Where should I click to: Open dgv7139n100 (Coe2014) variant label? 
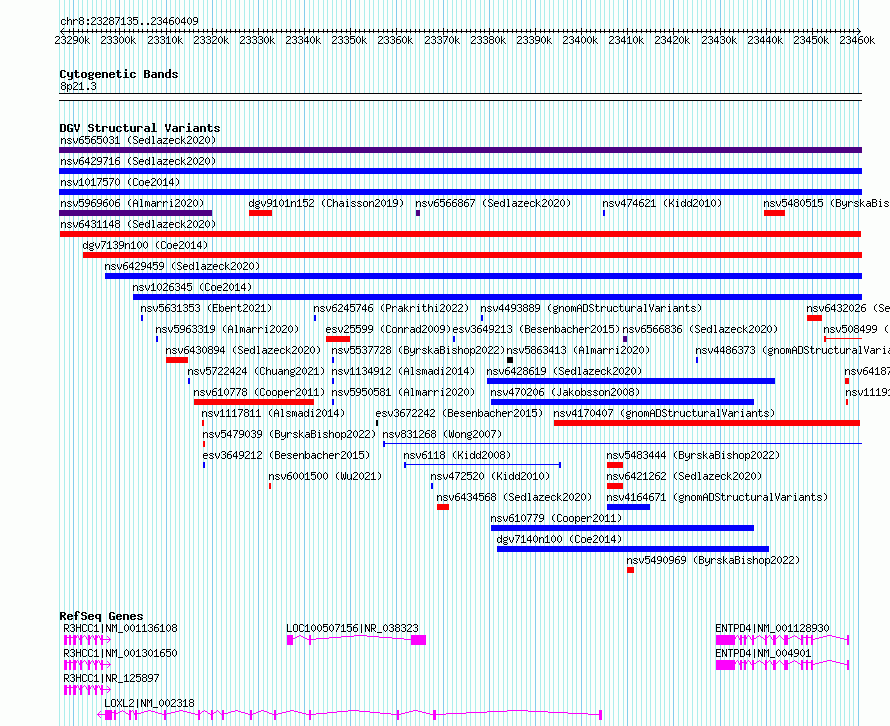point(145,245)
